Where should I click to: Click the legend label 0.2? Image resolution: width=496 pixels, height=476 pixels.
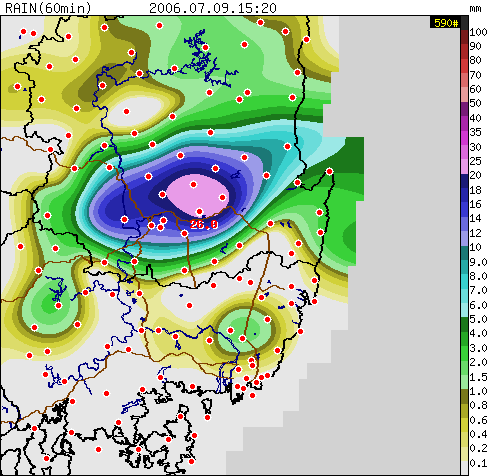coord(478,448)
